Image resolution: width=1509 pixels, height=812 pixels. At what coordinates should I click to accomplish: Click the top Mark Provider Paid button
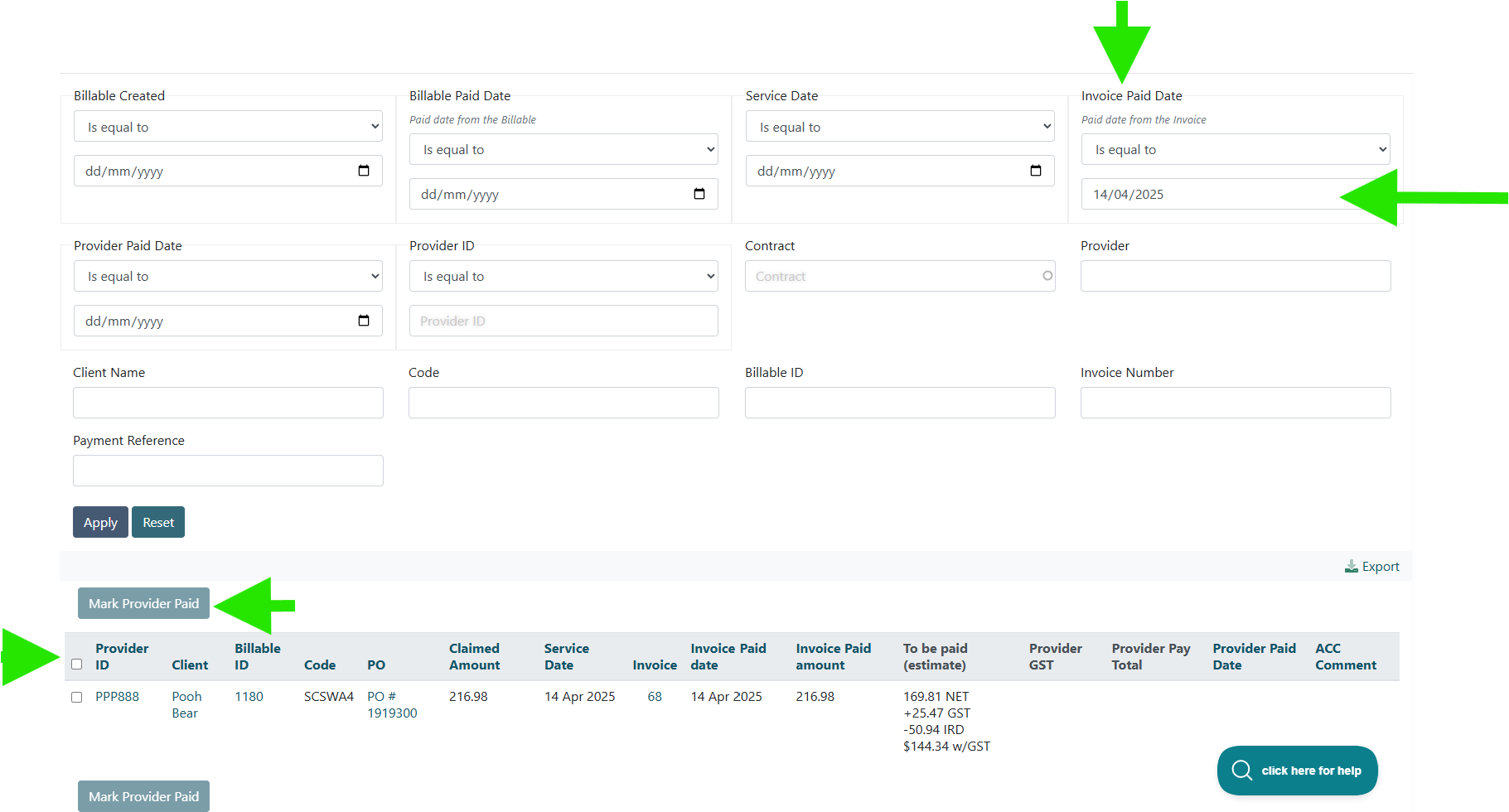(143, 603)
